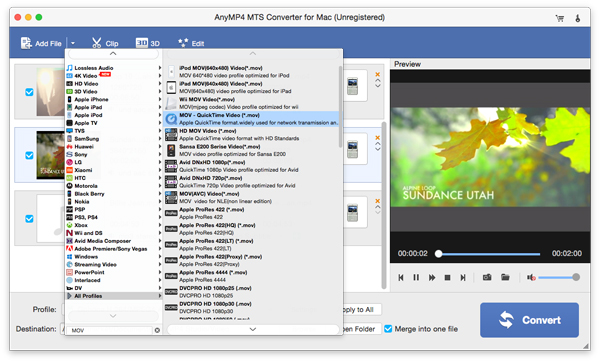Choose iPod MOV(640x480) Video format
Image resolution: width=600 pixels, height=362 pixels.
[x=251, y=72]
